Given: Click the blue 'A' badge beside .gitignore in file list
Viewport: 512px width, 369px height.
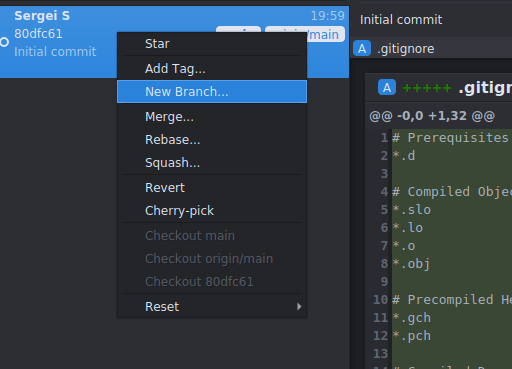Looking at the screenshot, I should tap(362, 49).
